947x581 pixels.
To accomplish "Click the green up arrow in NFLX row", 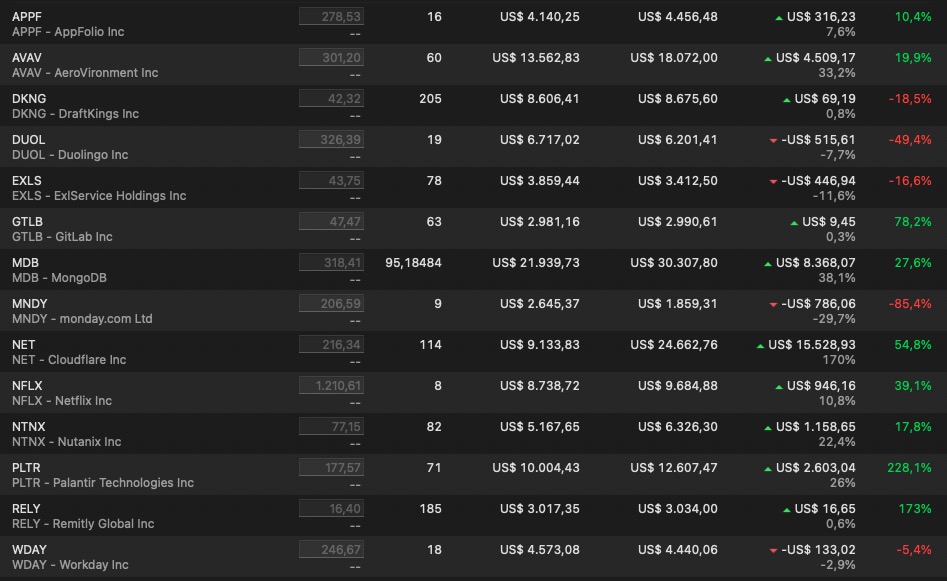I will [x=779, y=387].
